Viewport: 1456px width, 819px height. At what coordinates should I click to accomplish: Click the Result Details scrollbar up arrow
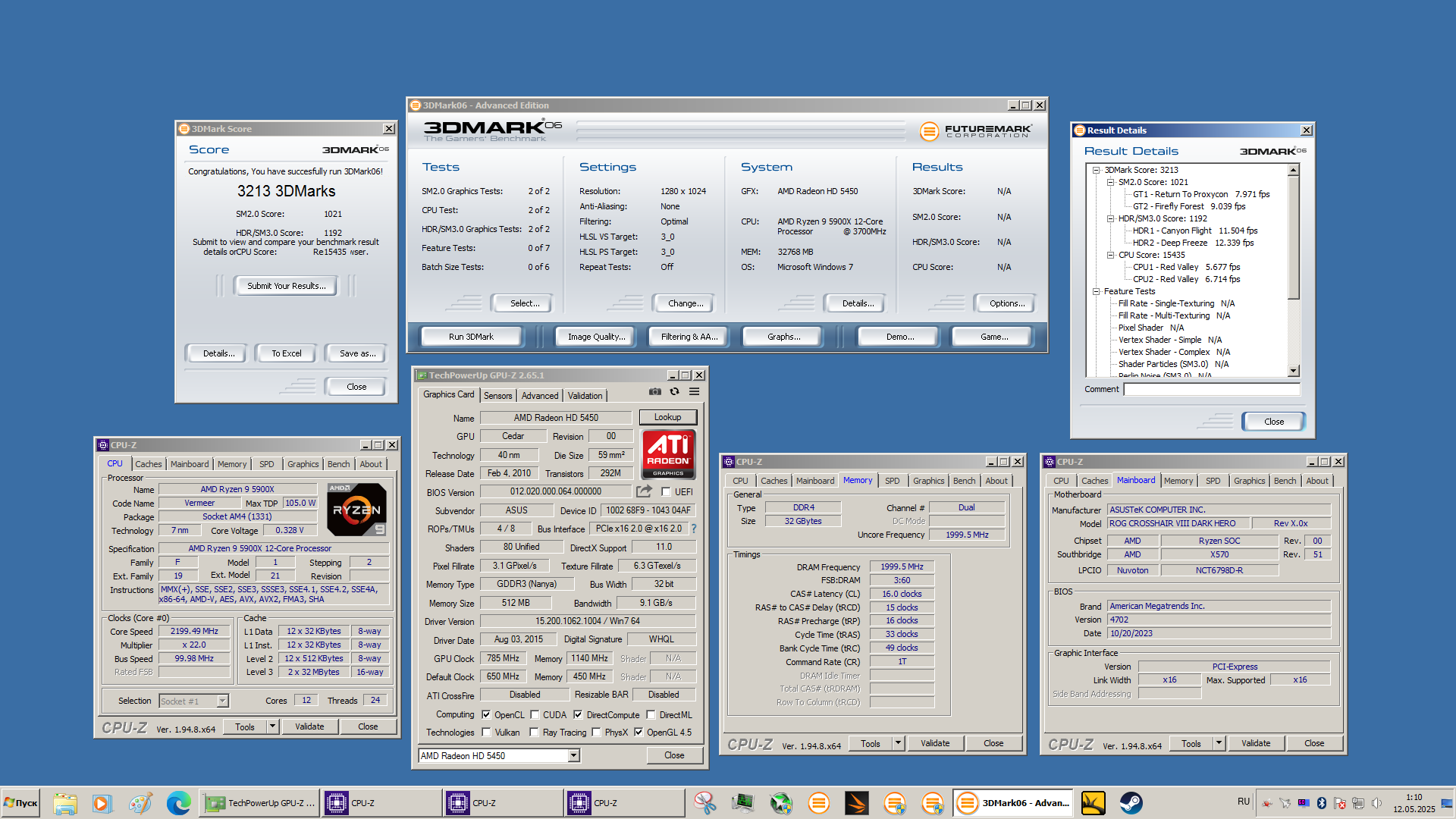coord(1294,170)
